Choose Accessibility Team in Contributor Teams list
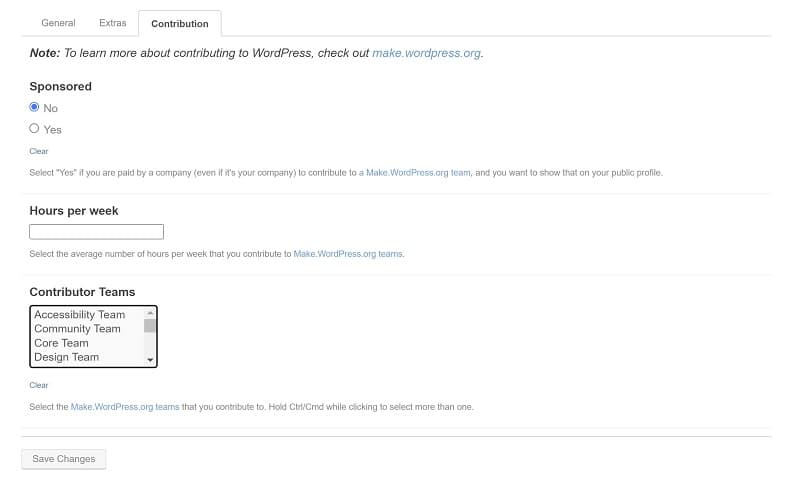The height and width of the screenshot is (479, 800). coord(80,315)
